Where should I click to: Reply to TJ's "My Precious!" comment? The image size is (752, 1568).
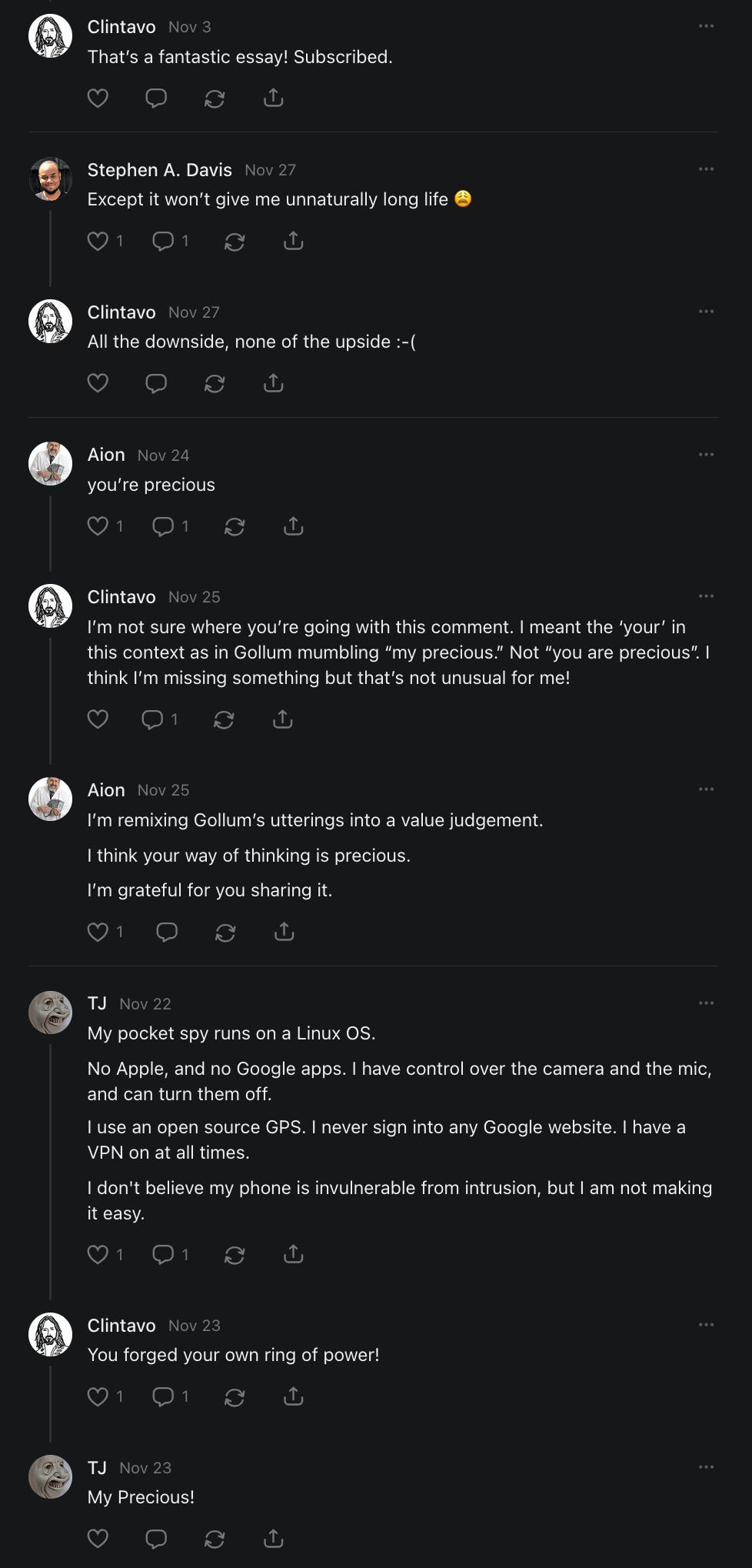(156, 1539)
